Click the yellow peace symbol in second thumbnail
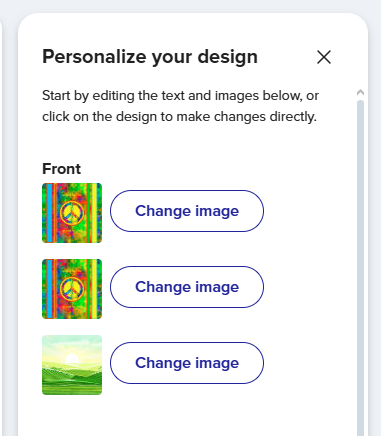Screen dimensions: 381x436 coord(72,289)
